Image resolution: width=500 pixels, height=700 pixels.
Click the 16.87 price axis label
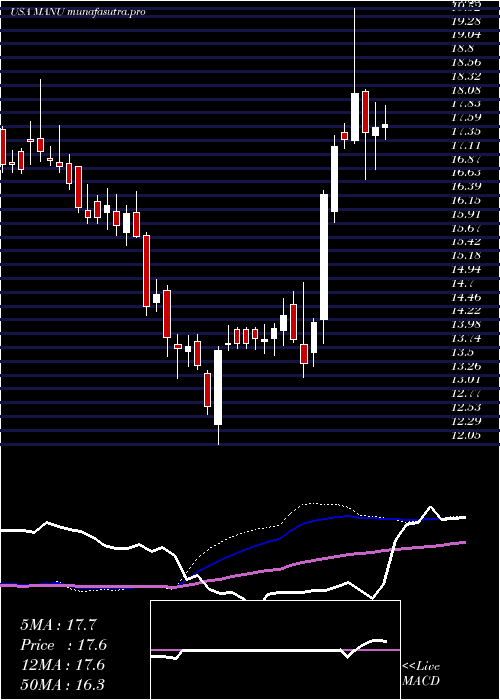pyautogui.click(x=467, y=159)
